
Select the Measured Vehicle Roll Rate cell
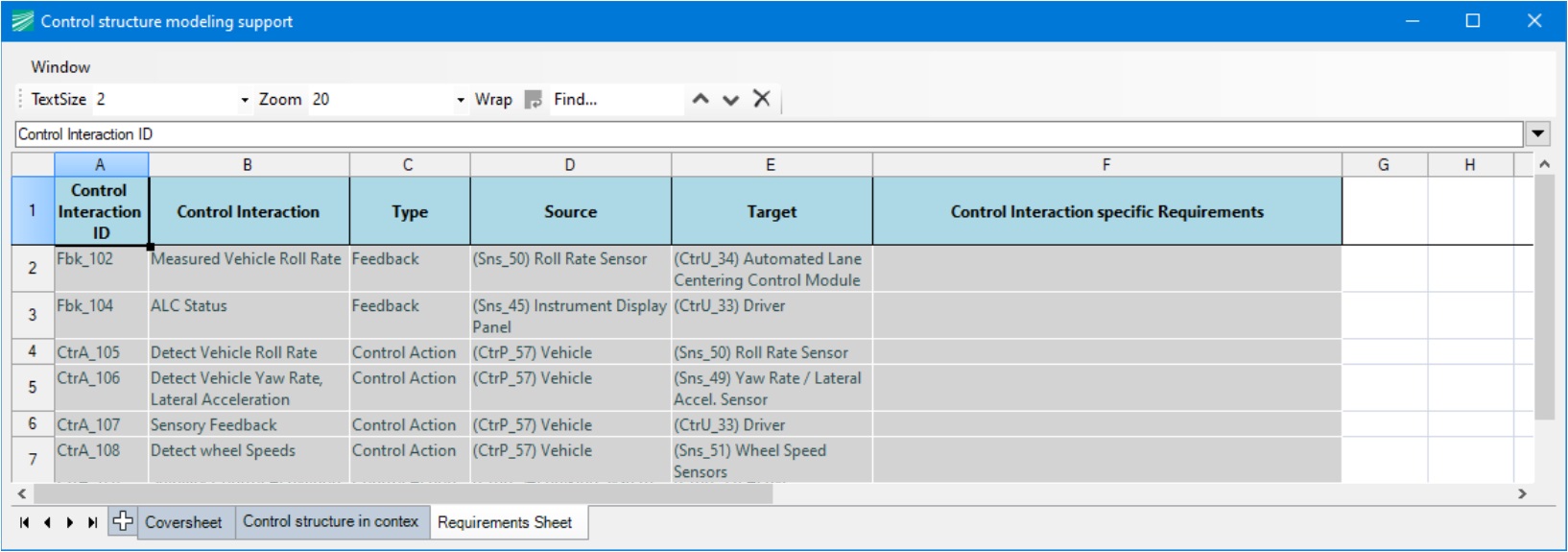[x=249, y=269]
